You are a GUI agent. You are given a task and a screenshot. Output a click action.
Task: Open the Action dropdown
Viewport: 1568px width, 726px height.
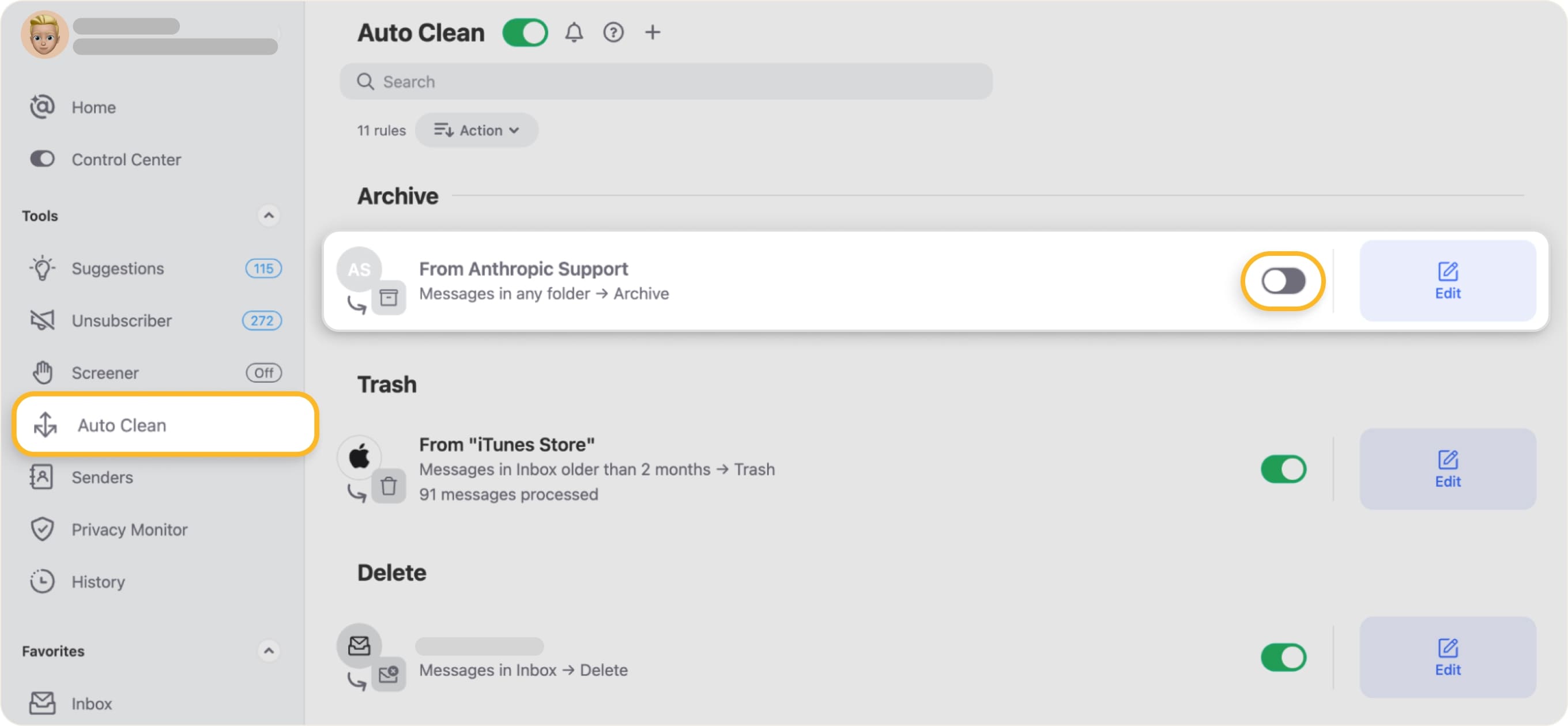tap(477, 130)
